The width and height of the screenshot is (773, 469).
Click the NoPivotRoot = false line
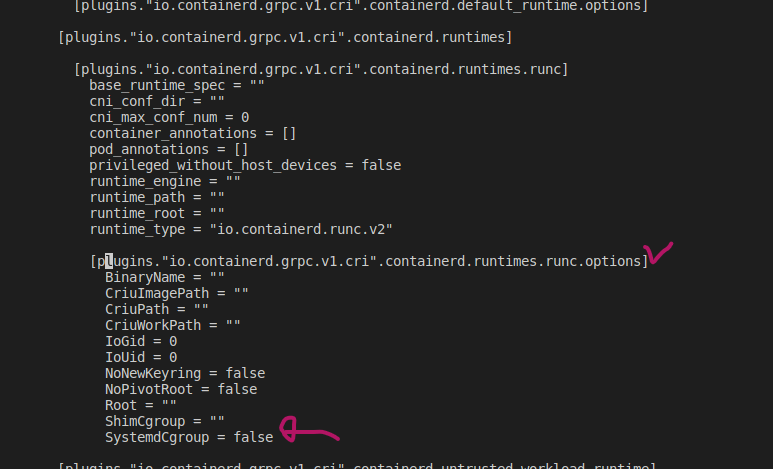tap(181, 389)
